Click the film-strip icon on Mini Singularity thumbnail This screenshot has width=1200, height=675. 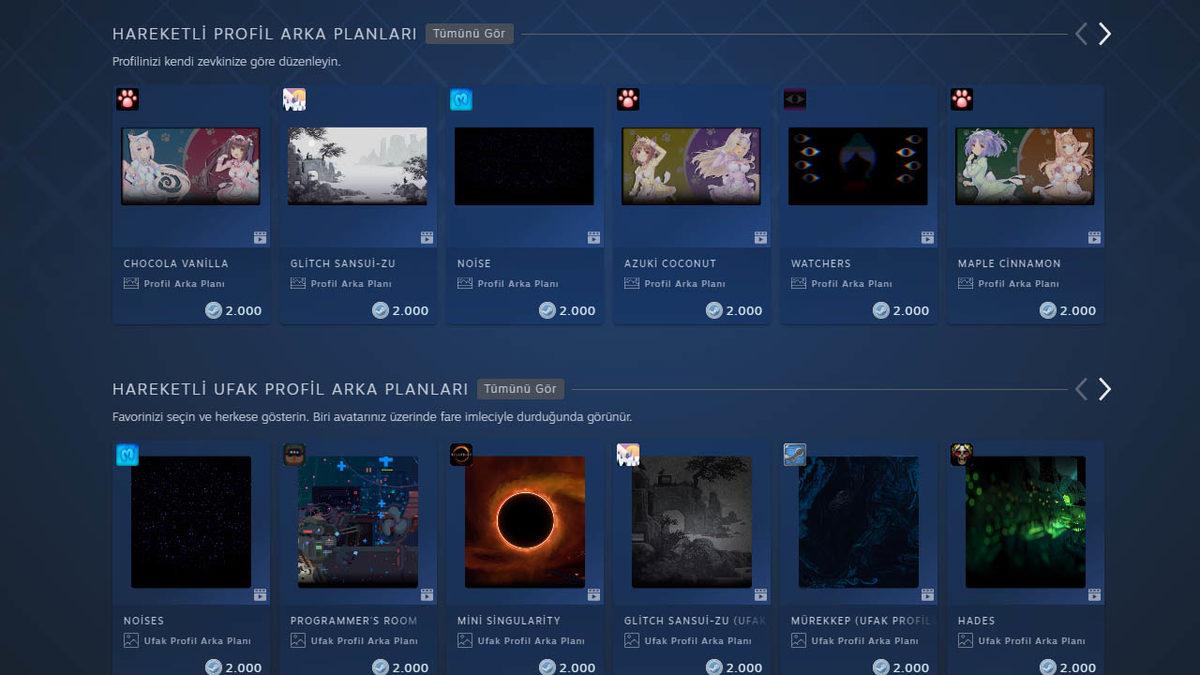tap(594, 594)
